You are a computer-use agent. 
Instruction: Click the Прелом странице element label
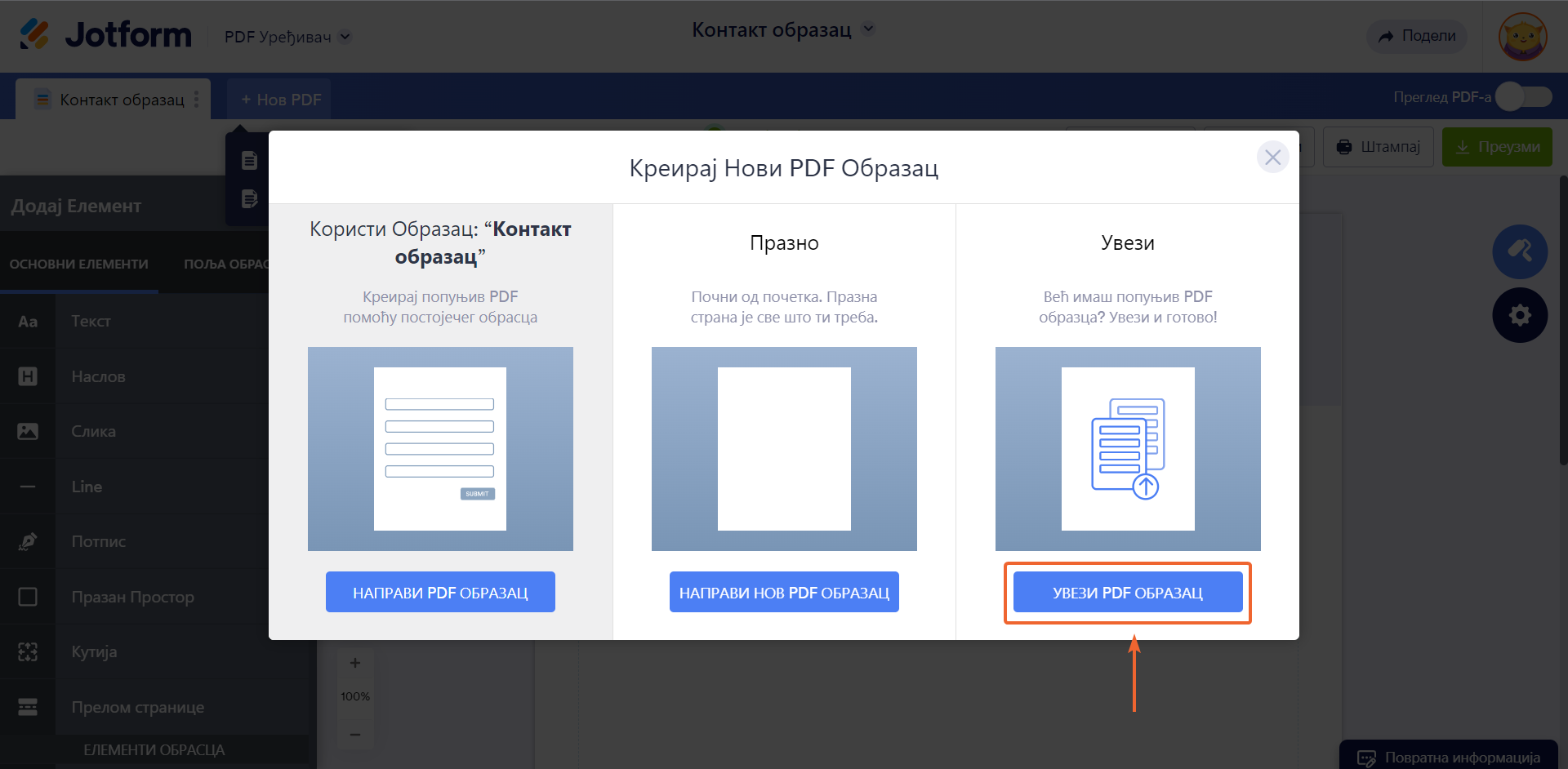coord(137,707)
